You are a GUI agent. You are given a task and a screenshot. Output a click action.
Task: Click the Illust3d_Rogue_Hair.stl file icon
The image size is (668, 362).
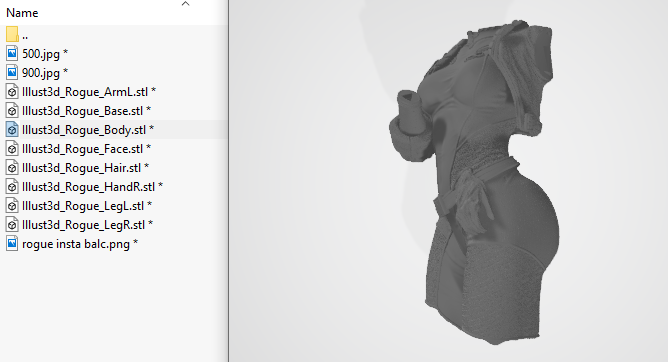point(12,168)
